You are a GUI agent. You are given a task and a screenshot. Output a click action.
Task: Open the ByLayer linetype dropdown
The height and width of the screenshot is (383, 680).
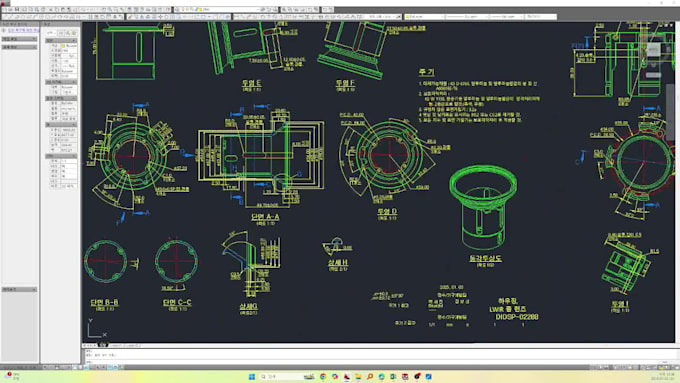468,16
